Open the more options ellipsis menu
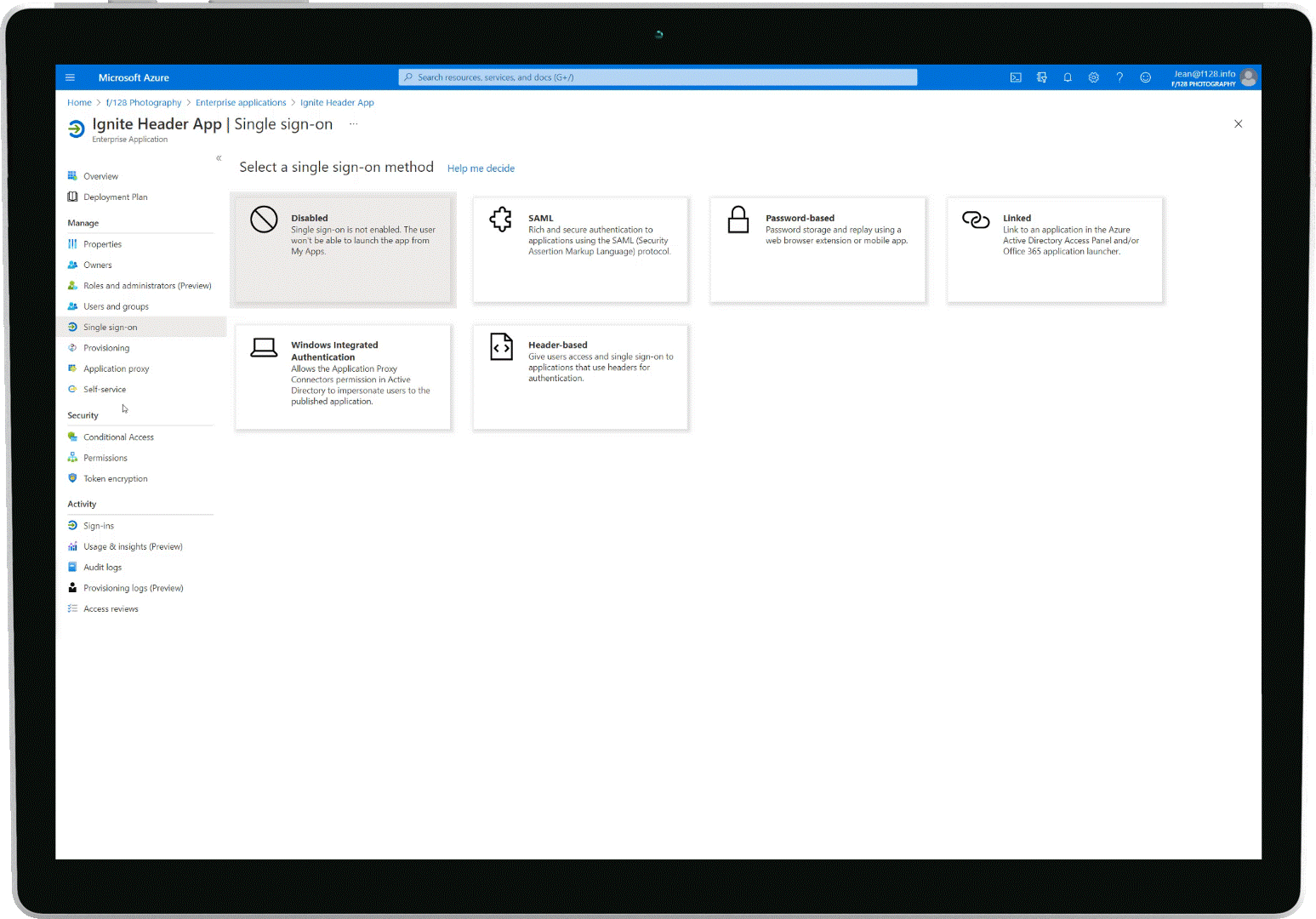Viewport: 1316px width, 919px height. point(354,124)
